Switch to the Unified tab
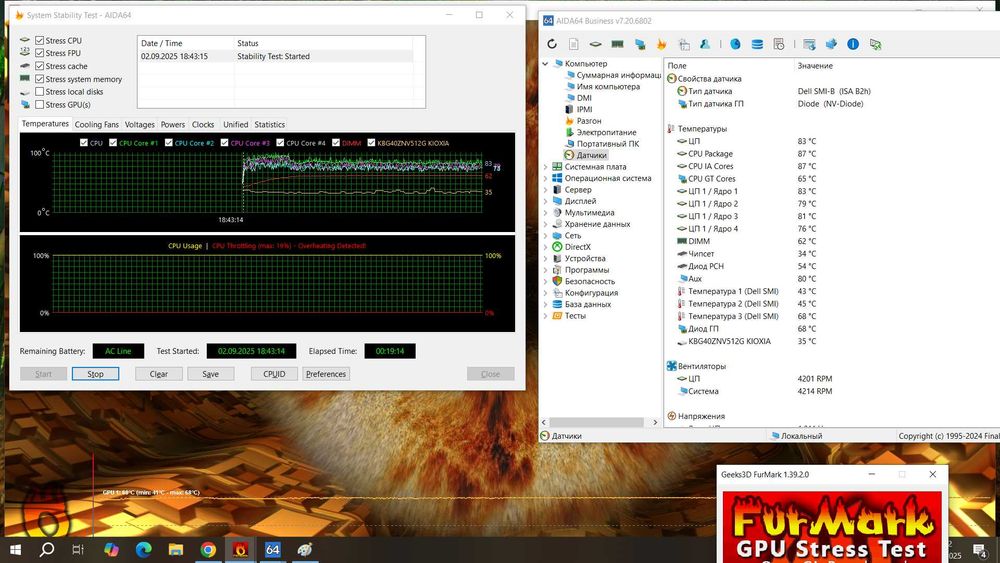This screenshot has width=1000, height=563. [x=235, y=124]
